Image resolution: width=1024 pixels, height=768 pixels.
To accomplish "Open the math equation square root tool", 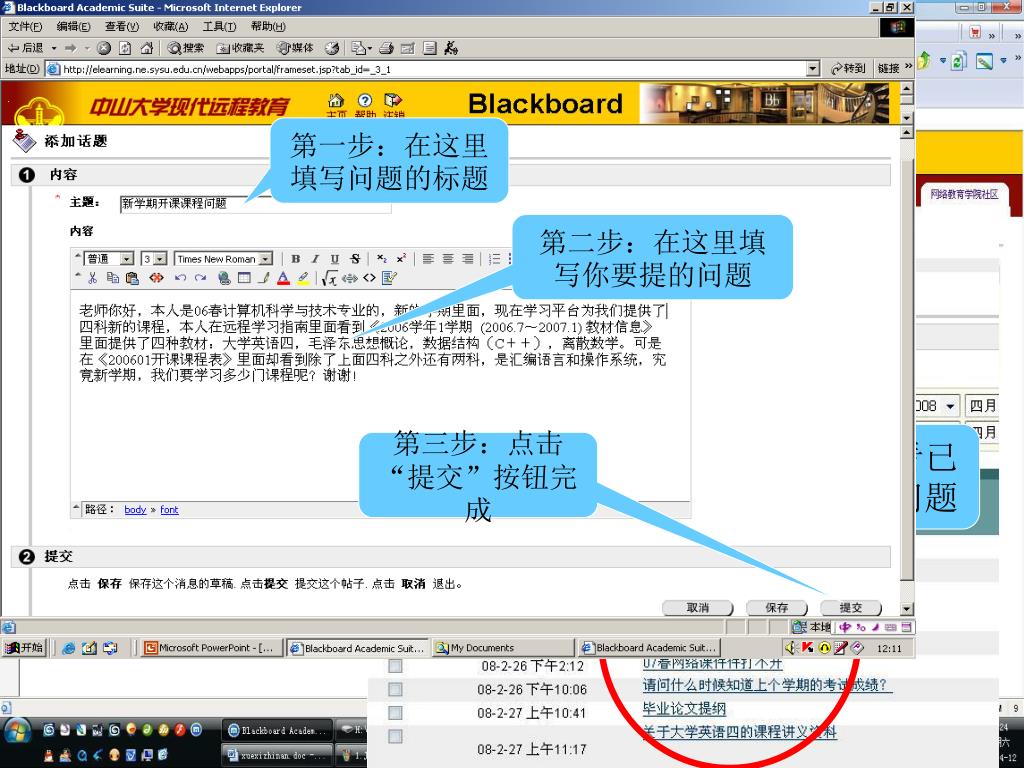I will [x=329, y=278].
